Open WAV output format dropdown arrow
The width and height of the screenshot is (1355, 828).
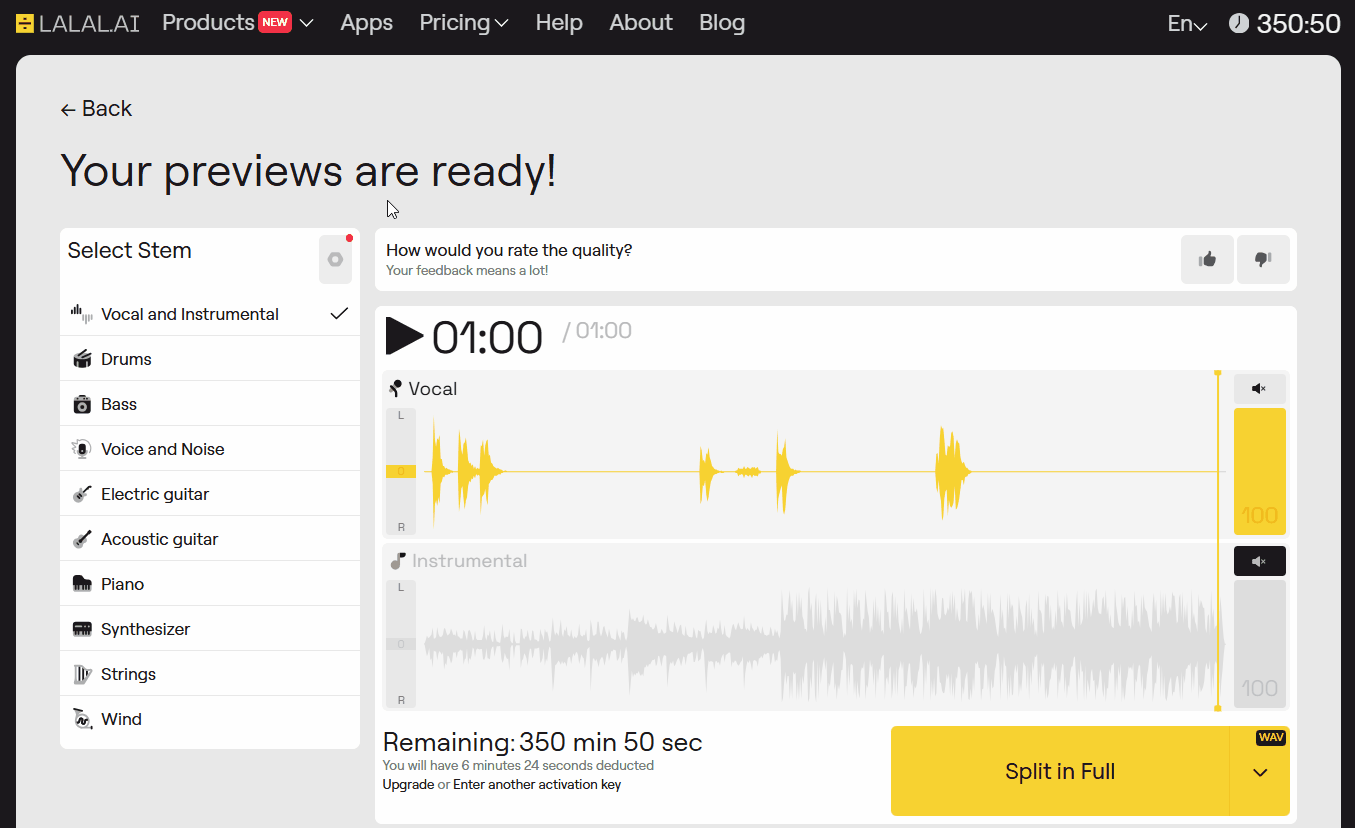click(x=1260, y=772)
